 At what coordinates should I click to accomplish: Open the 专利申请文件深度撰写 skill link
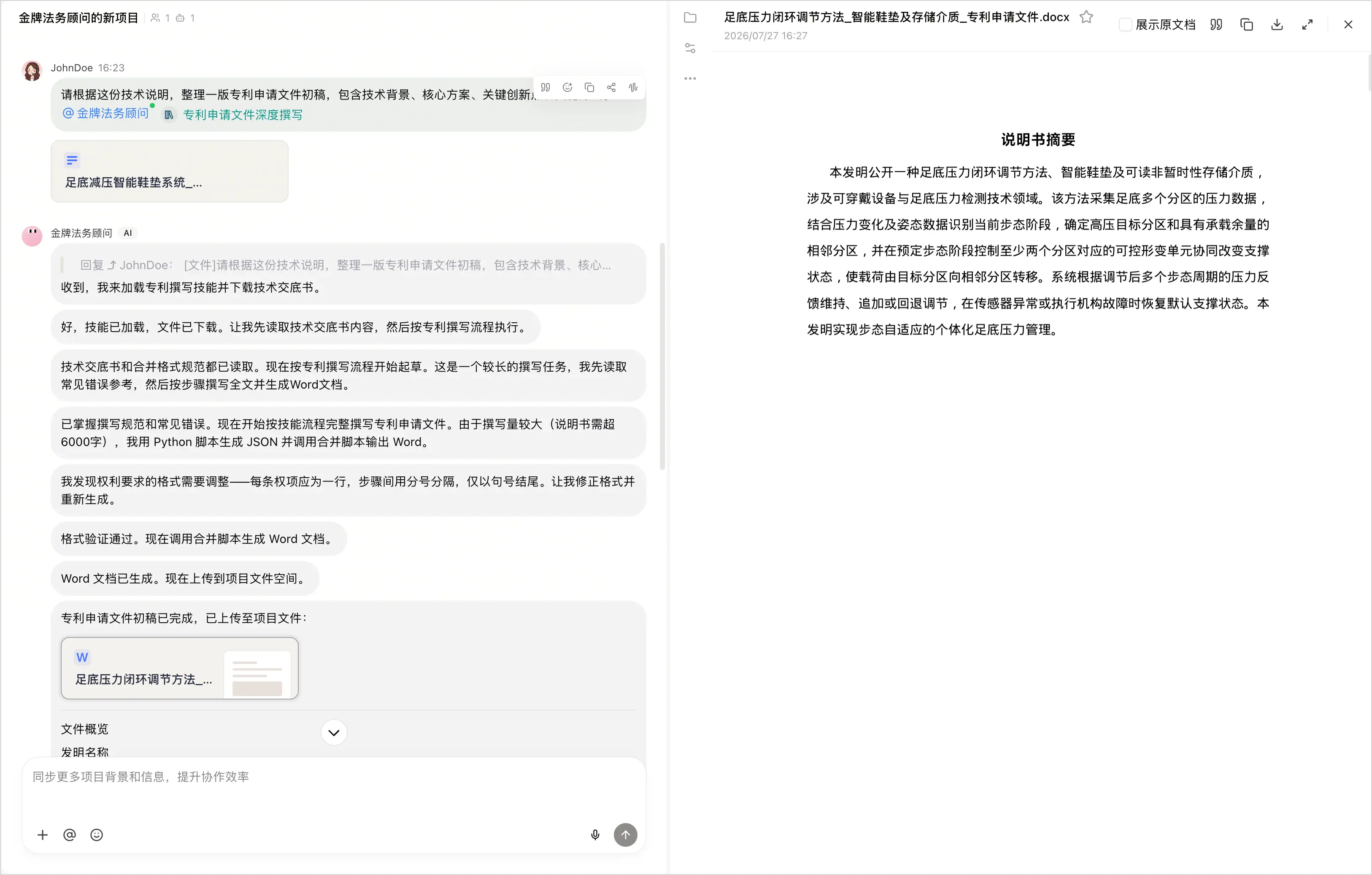pos(243,114)
